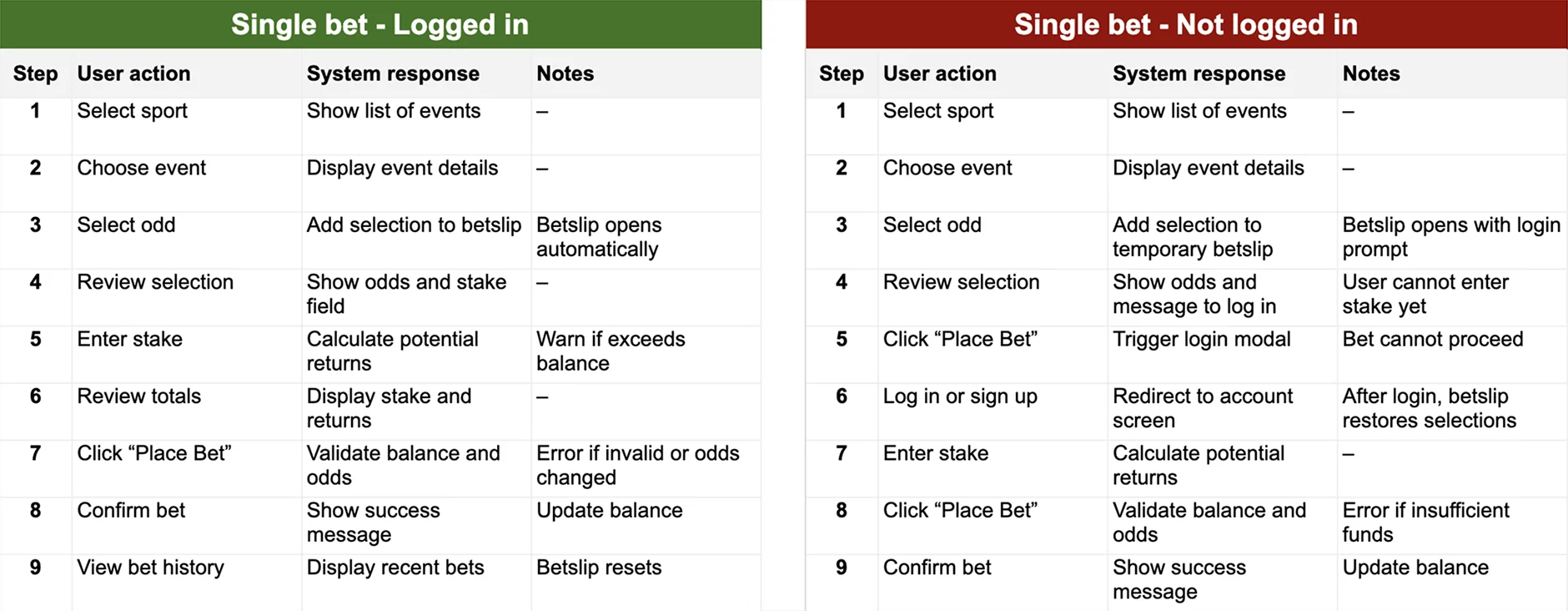
Task: Click the "Notes" header in the logged-in table
Action: [x=565, y=73]
